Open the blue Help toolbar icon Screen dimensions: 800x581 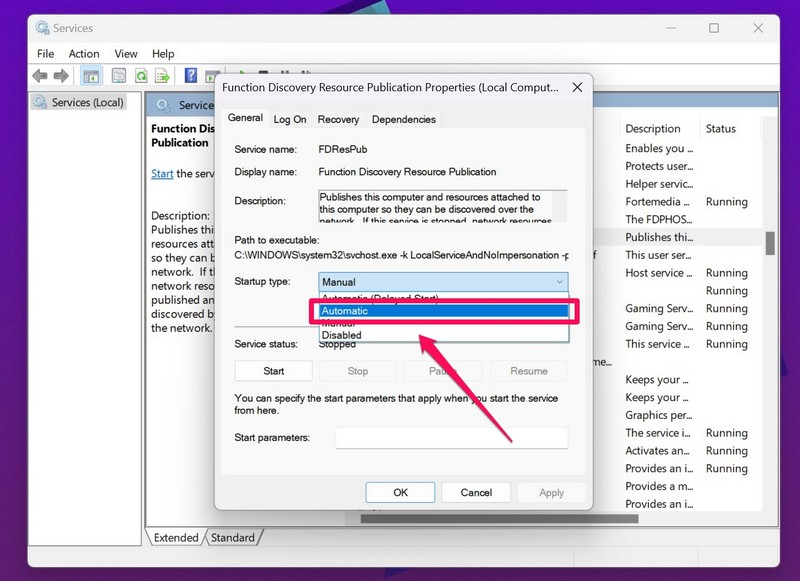(190, 75)
